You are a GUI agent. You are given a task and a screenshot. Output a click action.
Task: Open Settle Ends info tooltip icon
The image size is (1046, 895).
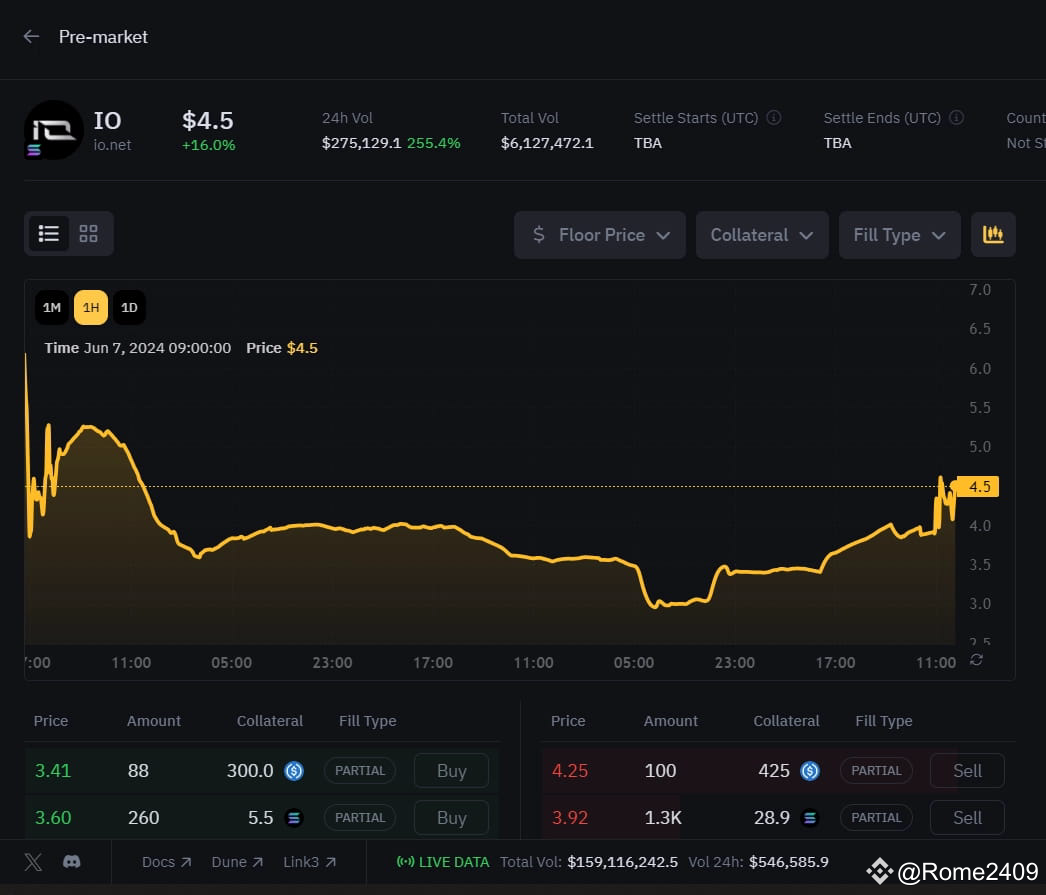(x=957, y=118)
